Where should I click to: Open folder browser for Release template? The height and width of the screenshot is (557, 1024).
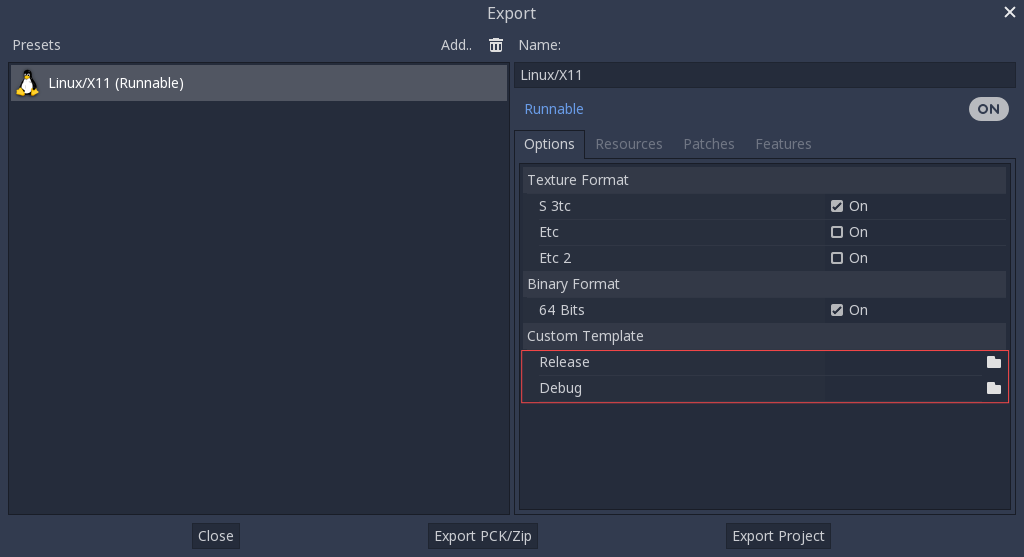[x=993, y=362]
